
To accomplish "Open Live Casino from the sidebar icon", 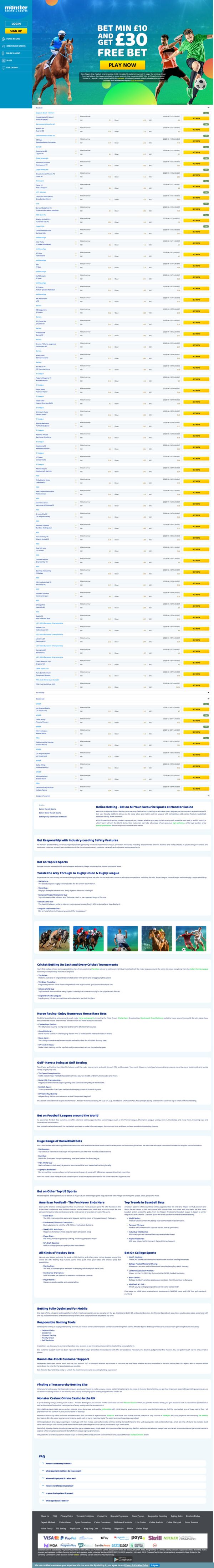I will click(x=4, y=68).
